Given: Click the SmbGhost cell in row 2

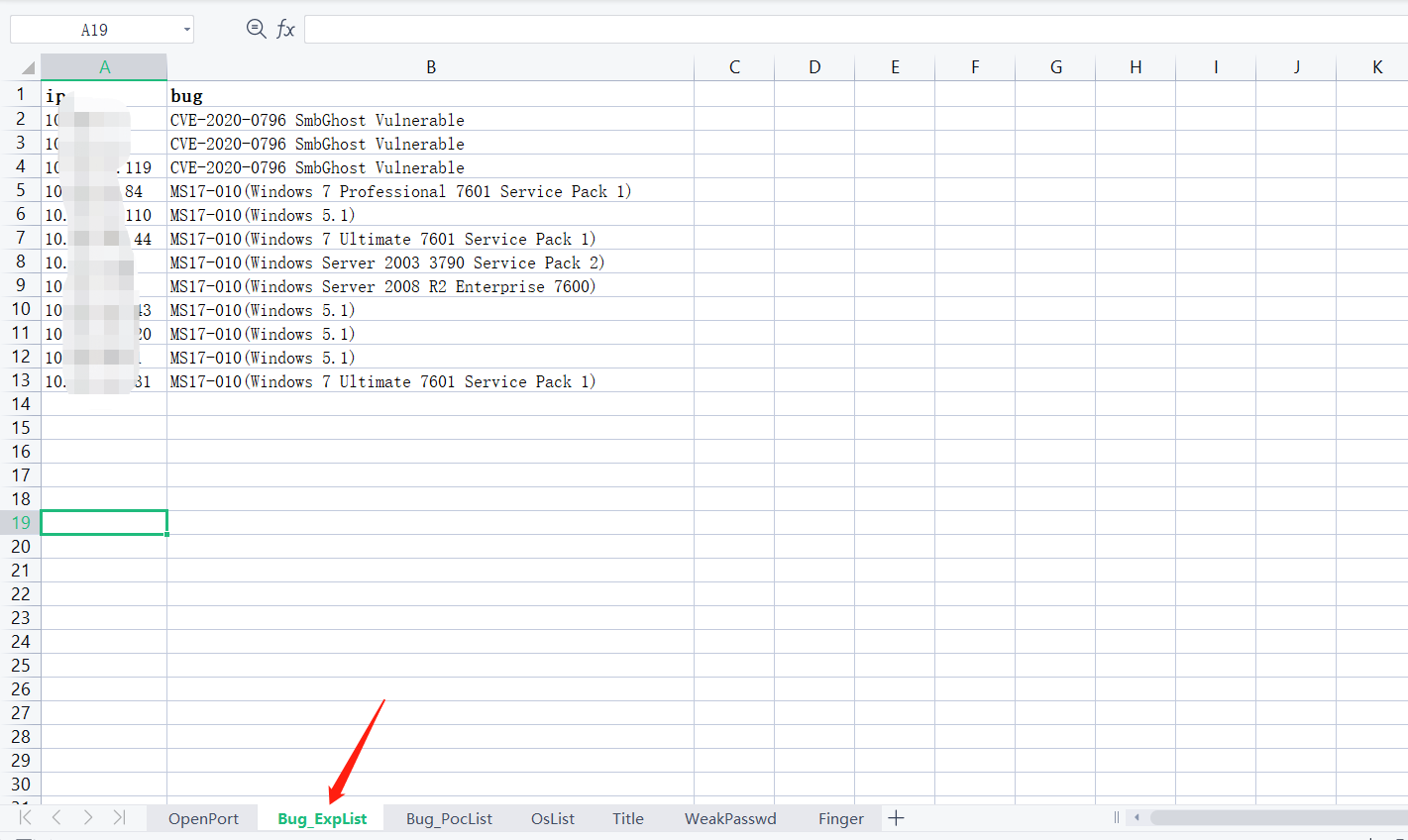Looking at the screenshot, I should [431, 120].
